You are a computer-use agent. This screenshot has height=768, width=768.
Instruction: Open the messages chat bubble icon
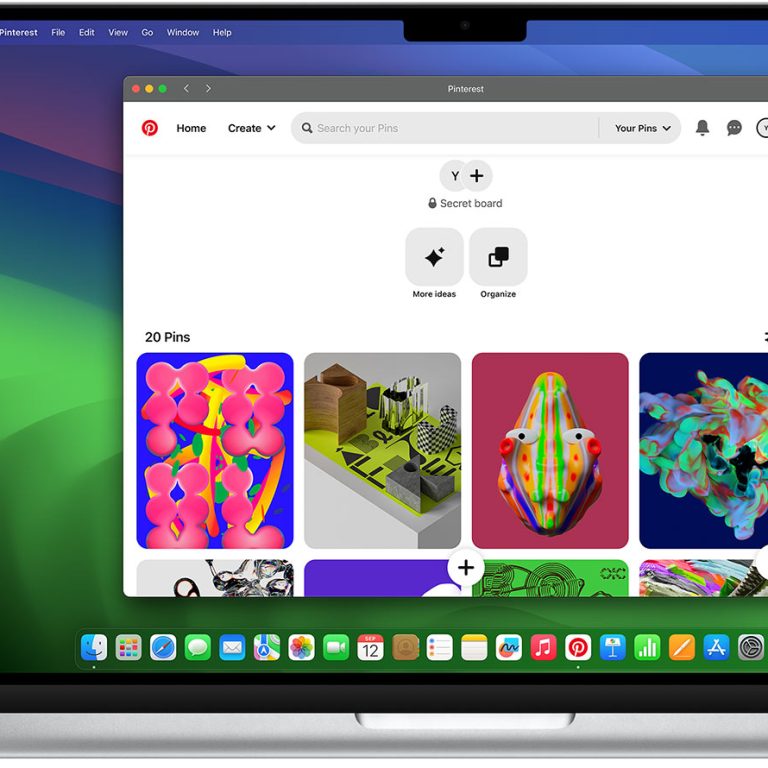734,128
